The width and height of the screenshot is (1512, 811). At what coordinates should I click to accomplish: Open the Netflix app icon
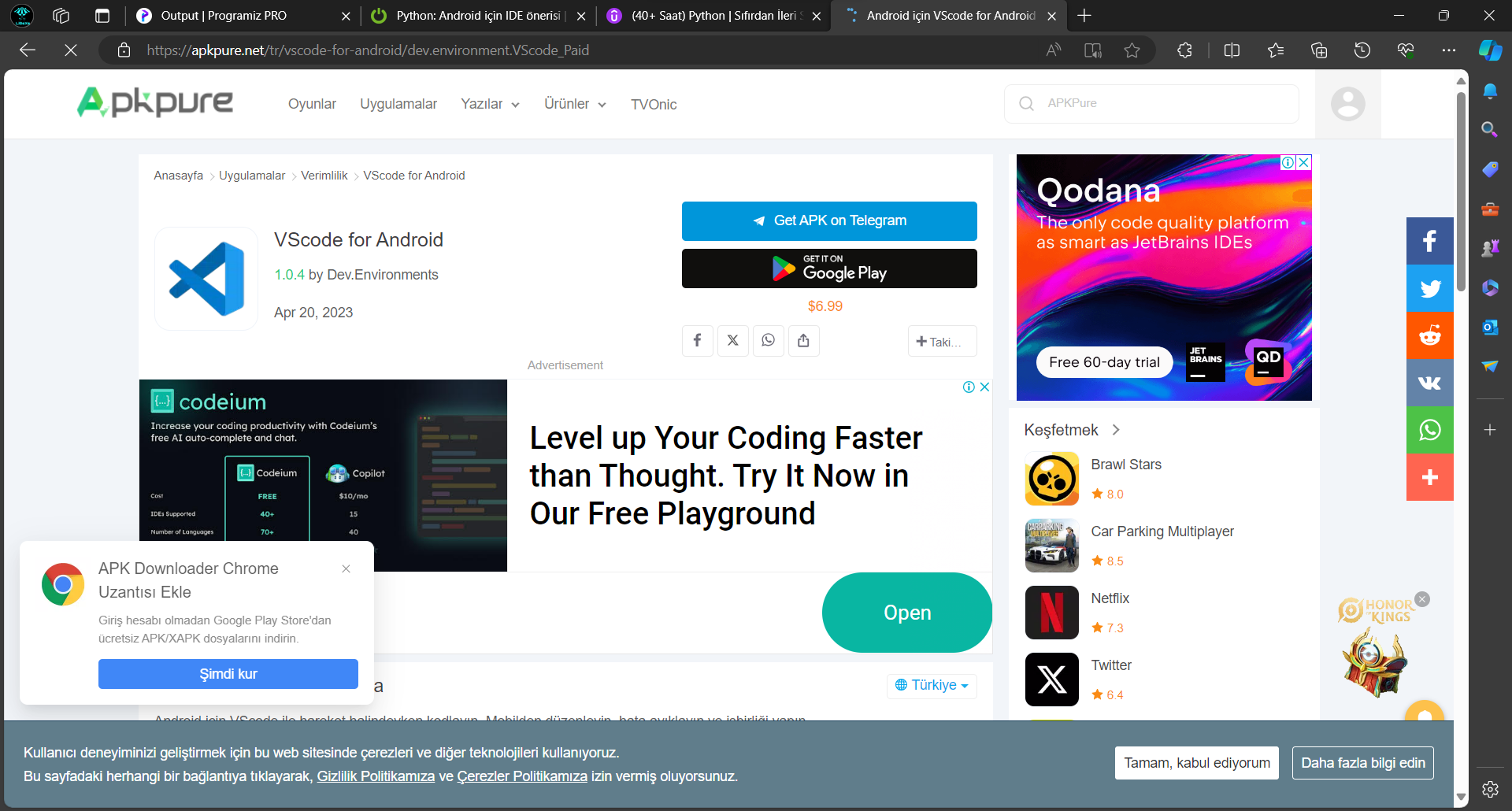(x=1052, y=613)
